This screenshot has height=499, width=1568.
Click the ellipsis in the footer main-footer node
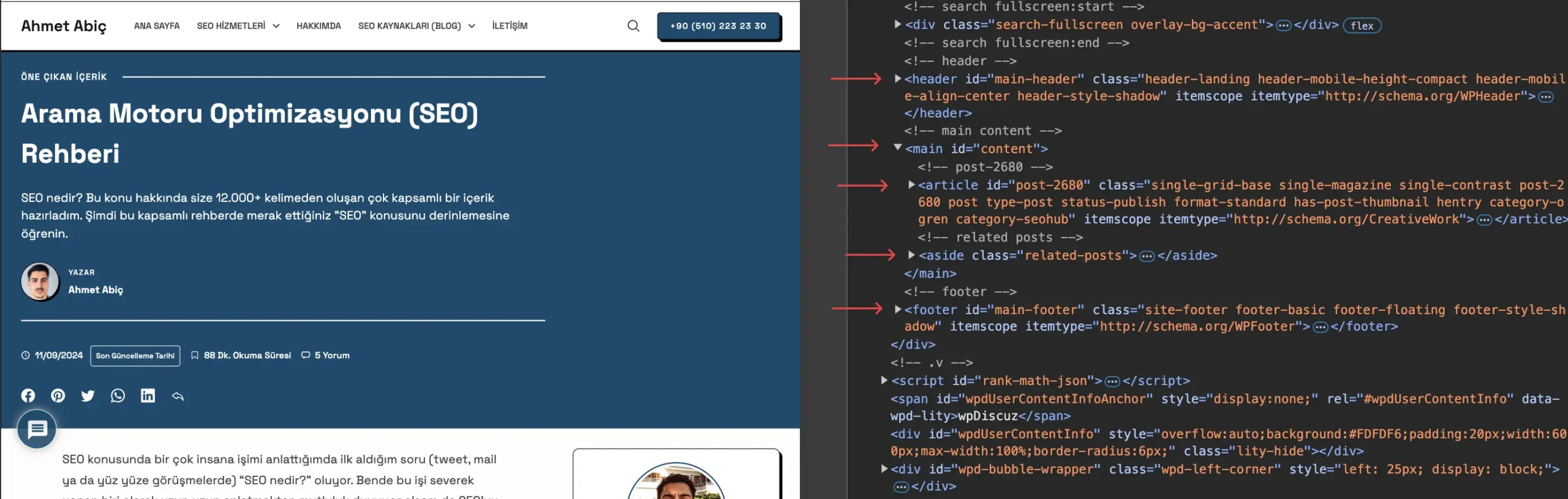[1321, 327]
